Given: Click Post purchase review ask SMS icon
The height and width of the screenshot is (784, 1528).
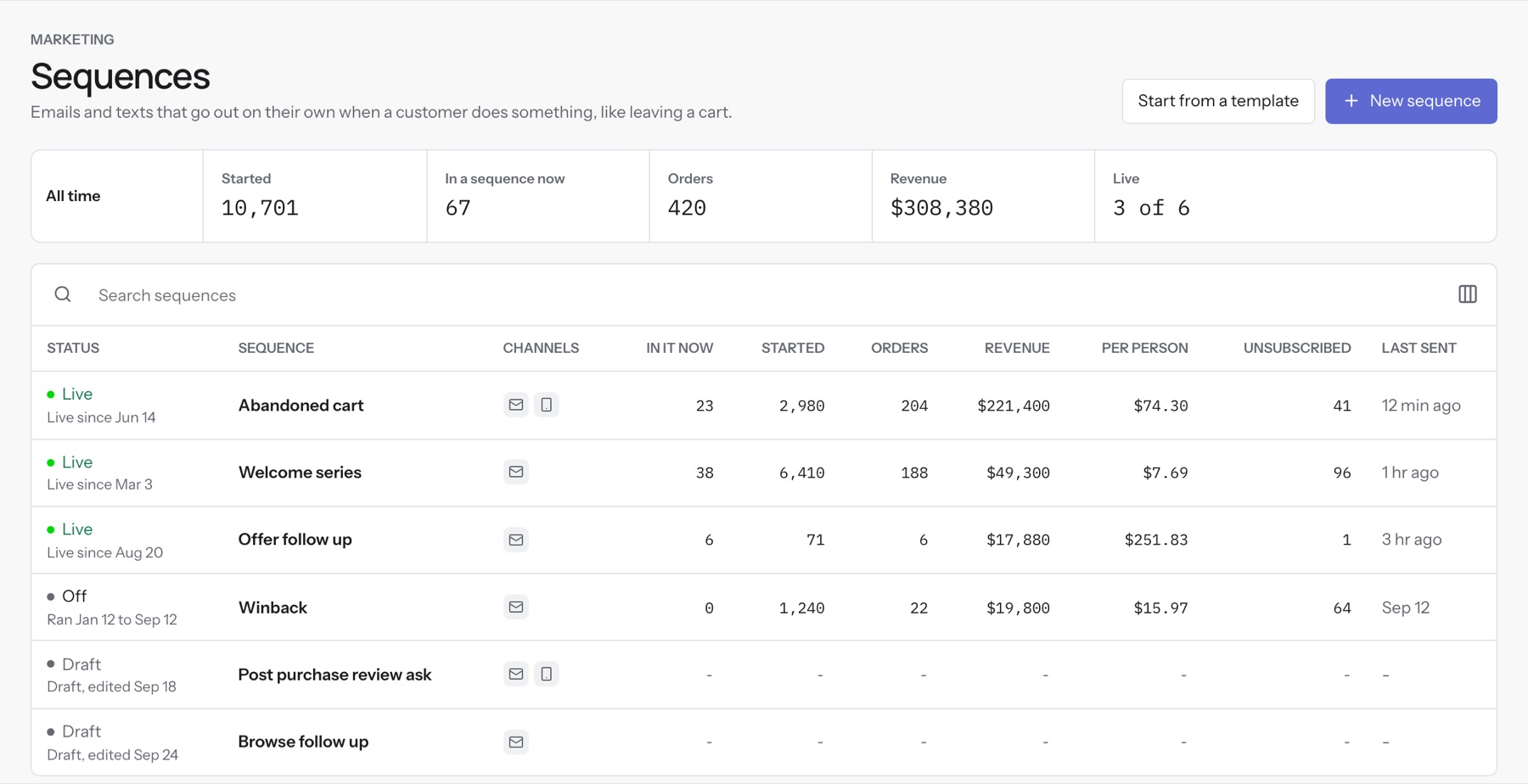Looking at the screenshot, I should pos(546,674).
